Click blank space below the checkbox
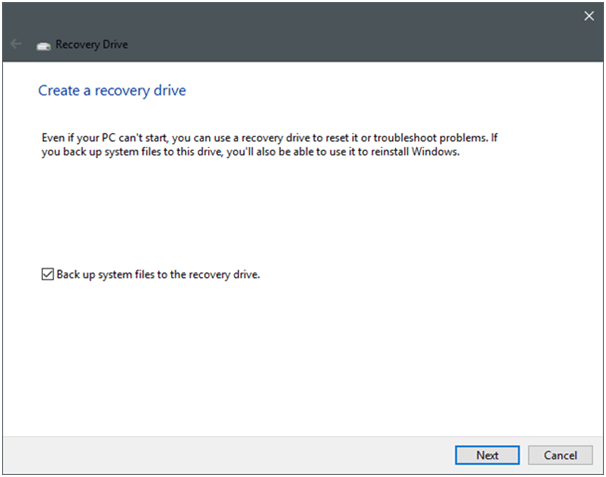Screen dimensions: 606x477 tap(300, 360)
